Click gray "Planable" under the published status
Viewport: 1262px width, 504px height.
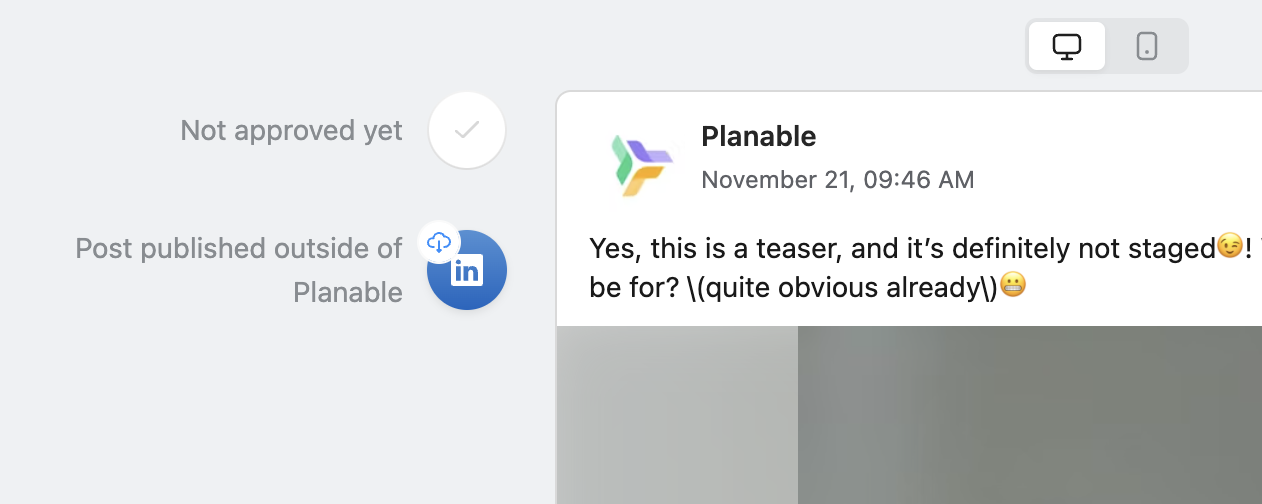coord(347,292)
